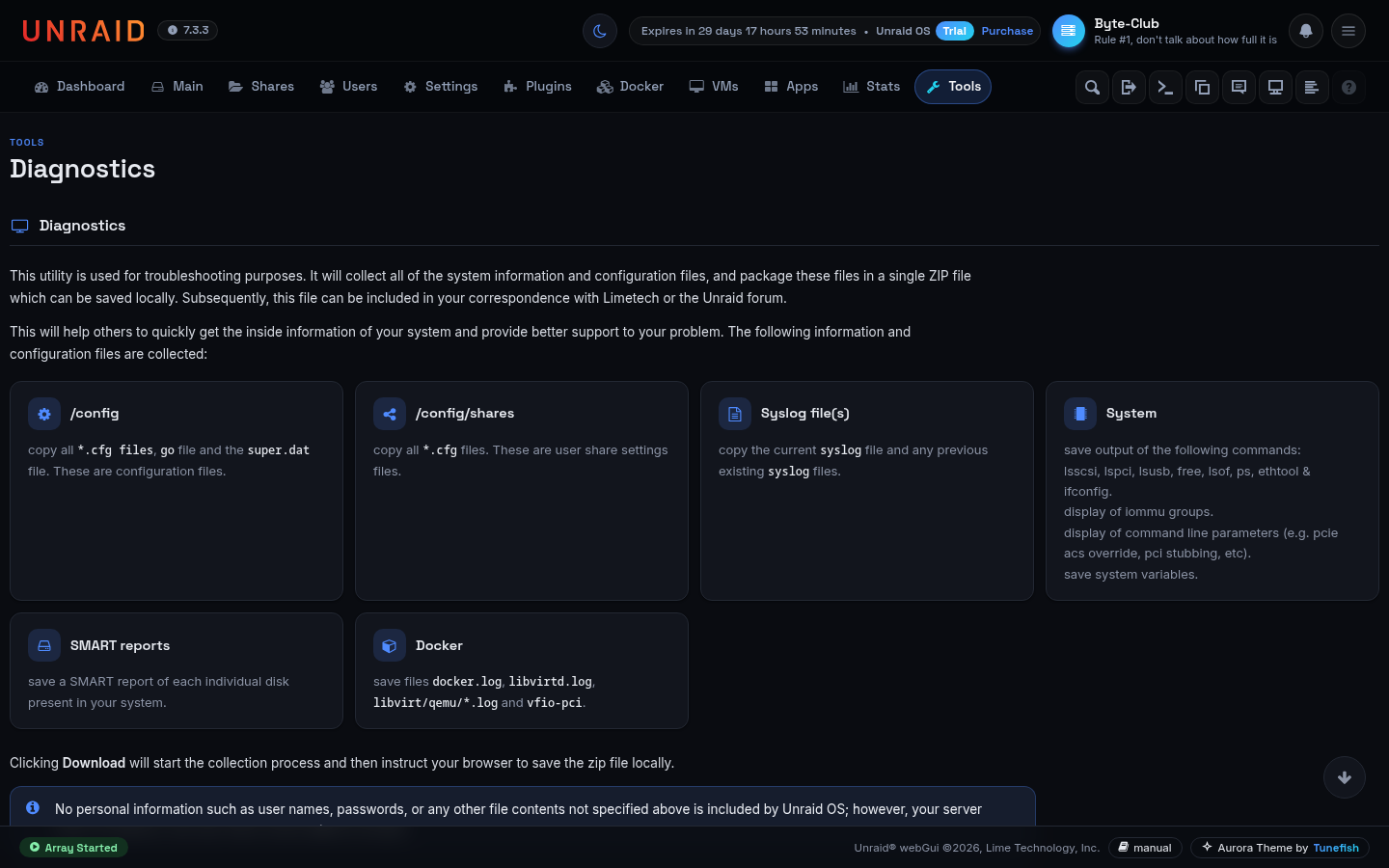Toggle dark mode with the moon icon
This screenshot has height=868, width=1389.
600,31
